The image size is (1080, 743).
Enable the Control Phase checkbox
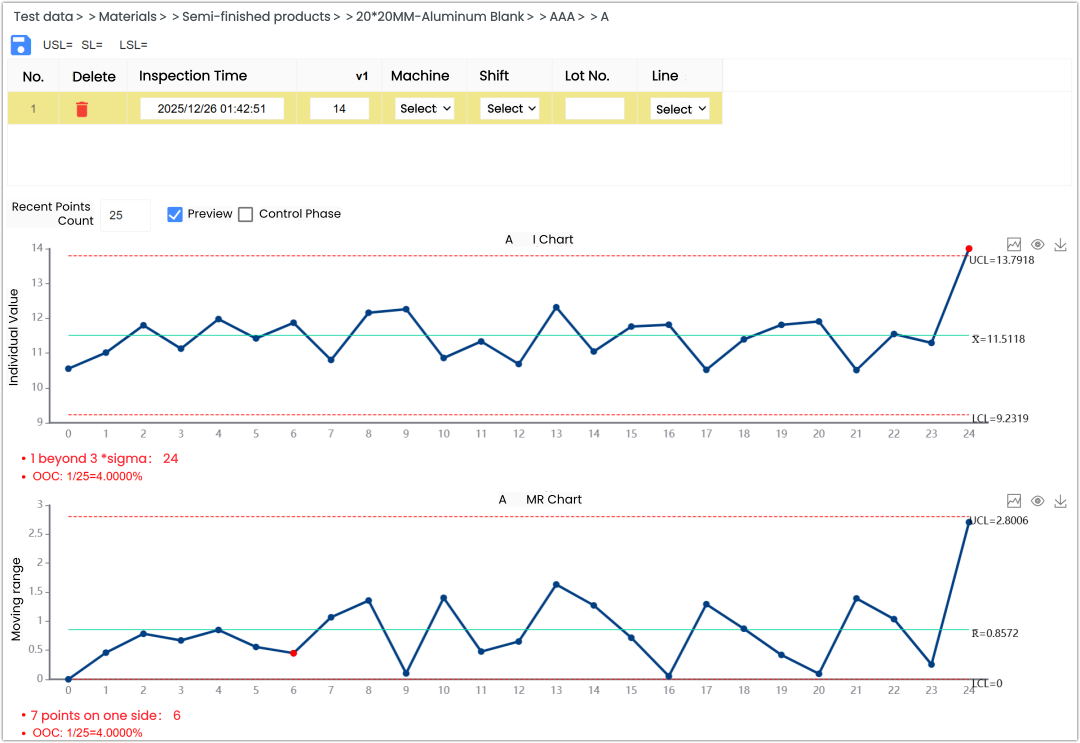click(x=246, y=214)
